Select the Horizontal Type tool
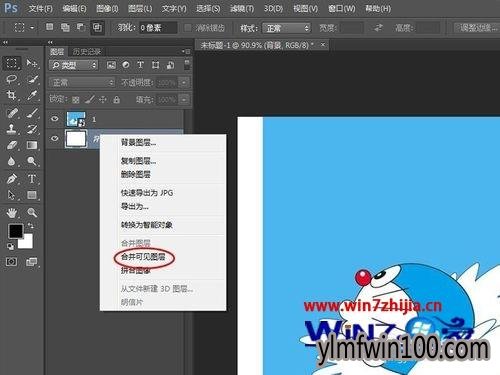 (32, 179)
